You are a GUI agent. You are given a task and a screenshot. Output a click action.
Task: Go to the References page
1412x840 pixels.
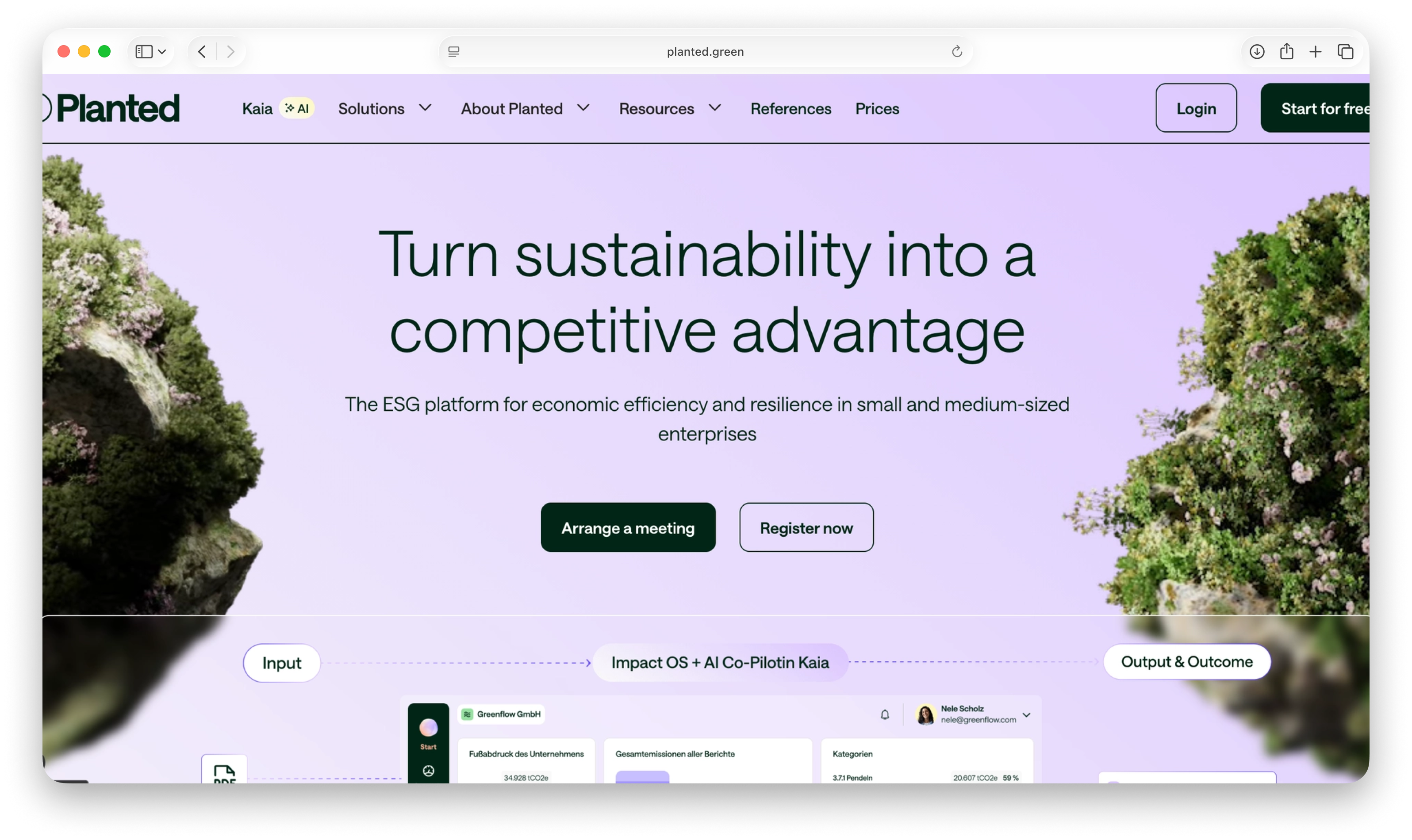tap(790, 108)
